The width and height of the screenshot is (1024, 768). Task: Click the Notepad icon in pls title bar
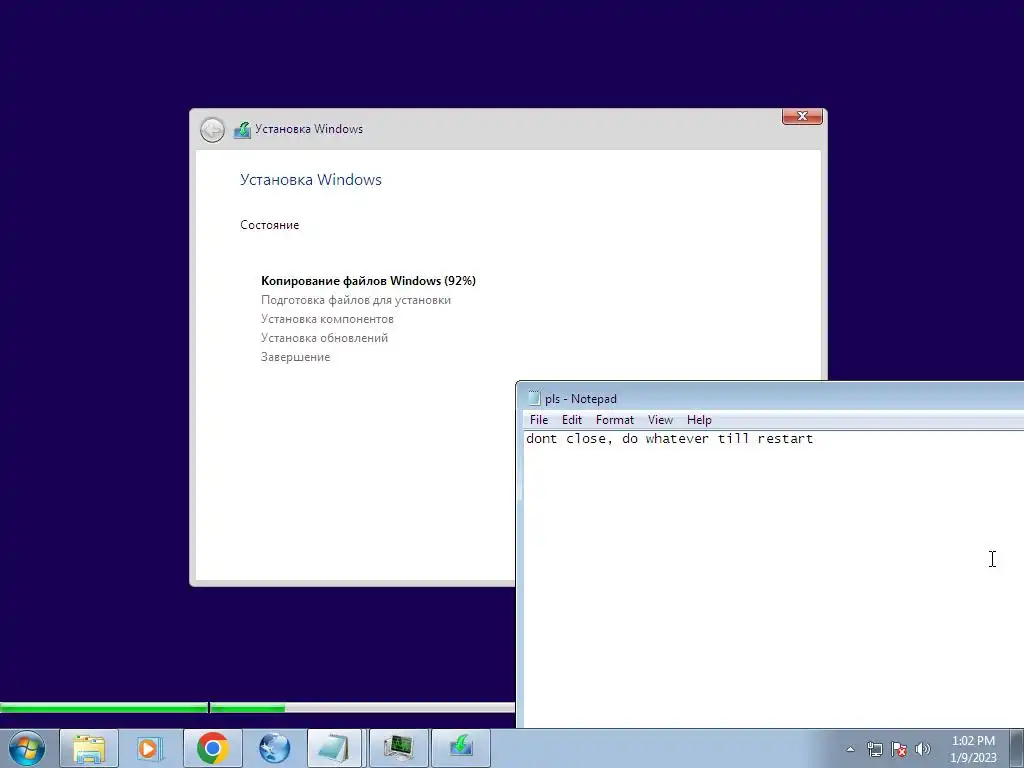pos(534,398)
